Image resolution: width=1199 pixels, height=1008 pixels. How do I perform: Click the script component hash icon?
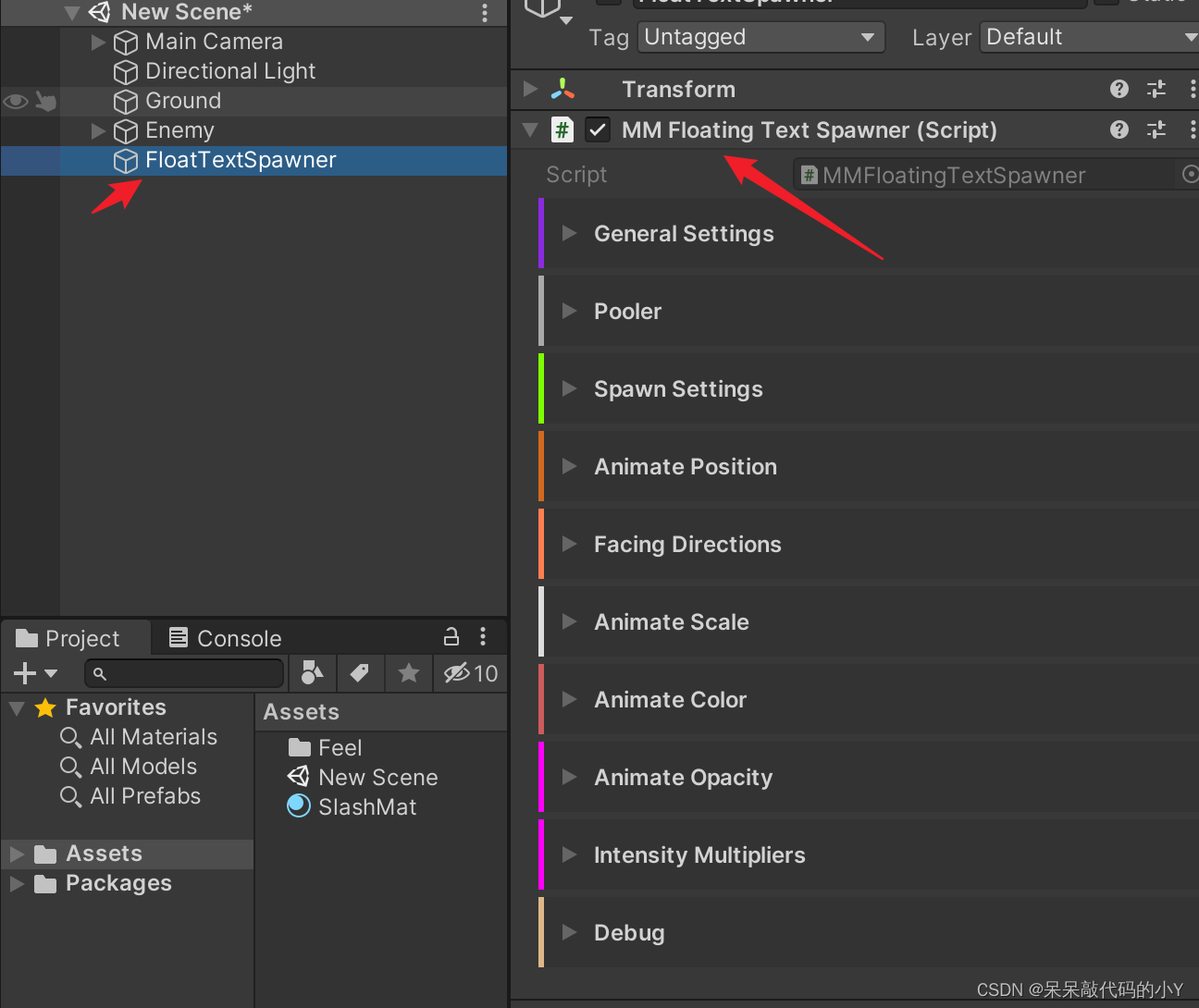(x=562, y=129)
